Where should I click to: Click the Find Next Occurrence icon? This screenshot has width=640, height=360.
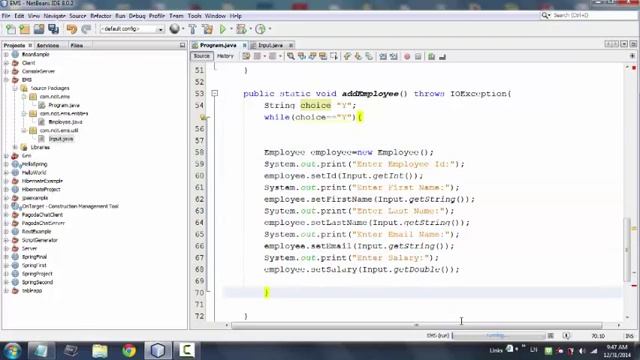[312, 56]
